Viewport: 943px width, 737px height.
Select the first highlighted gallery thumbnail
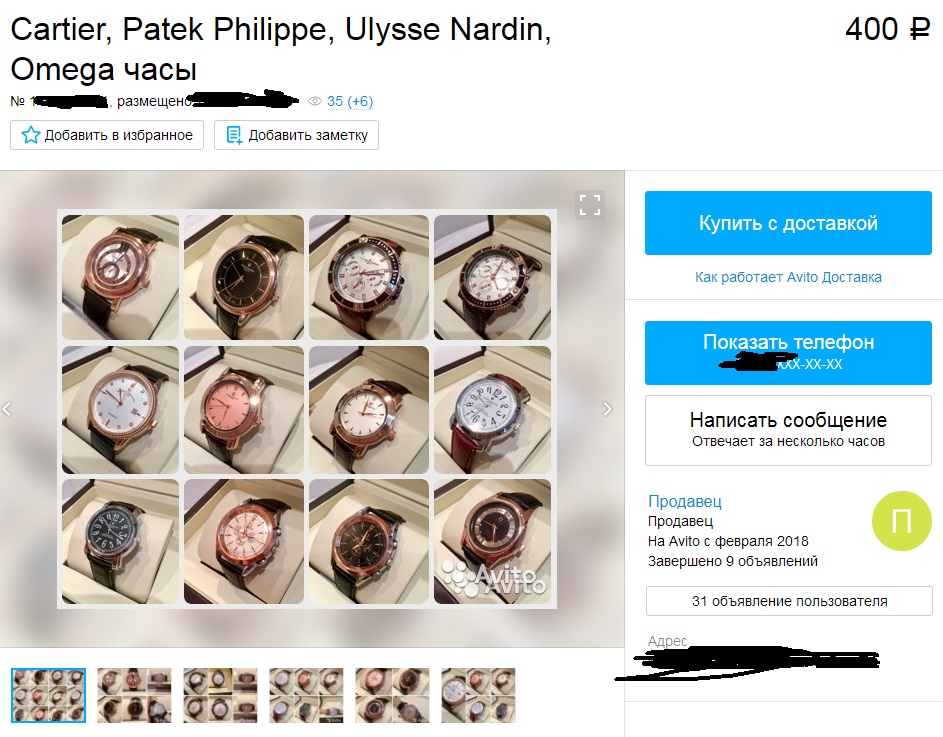point(49,695)
